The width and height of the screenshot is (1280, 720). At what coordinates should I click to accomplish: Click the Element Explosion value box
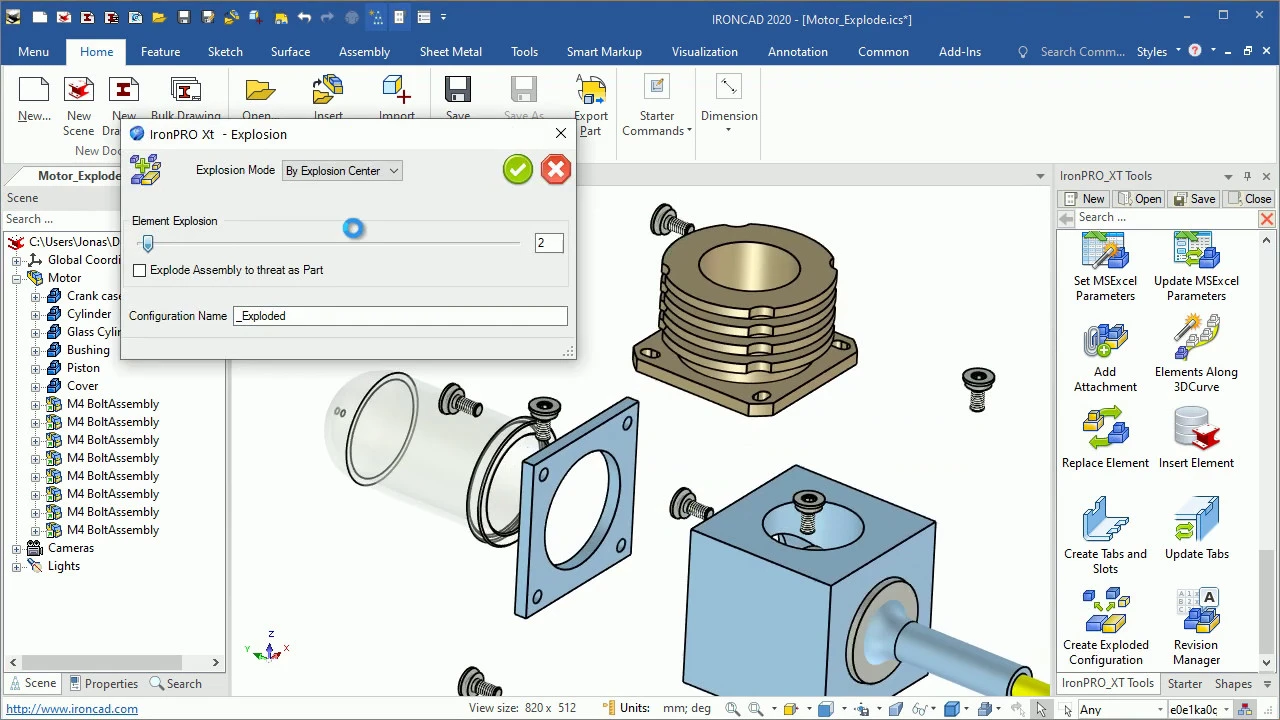pos(548,243)
